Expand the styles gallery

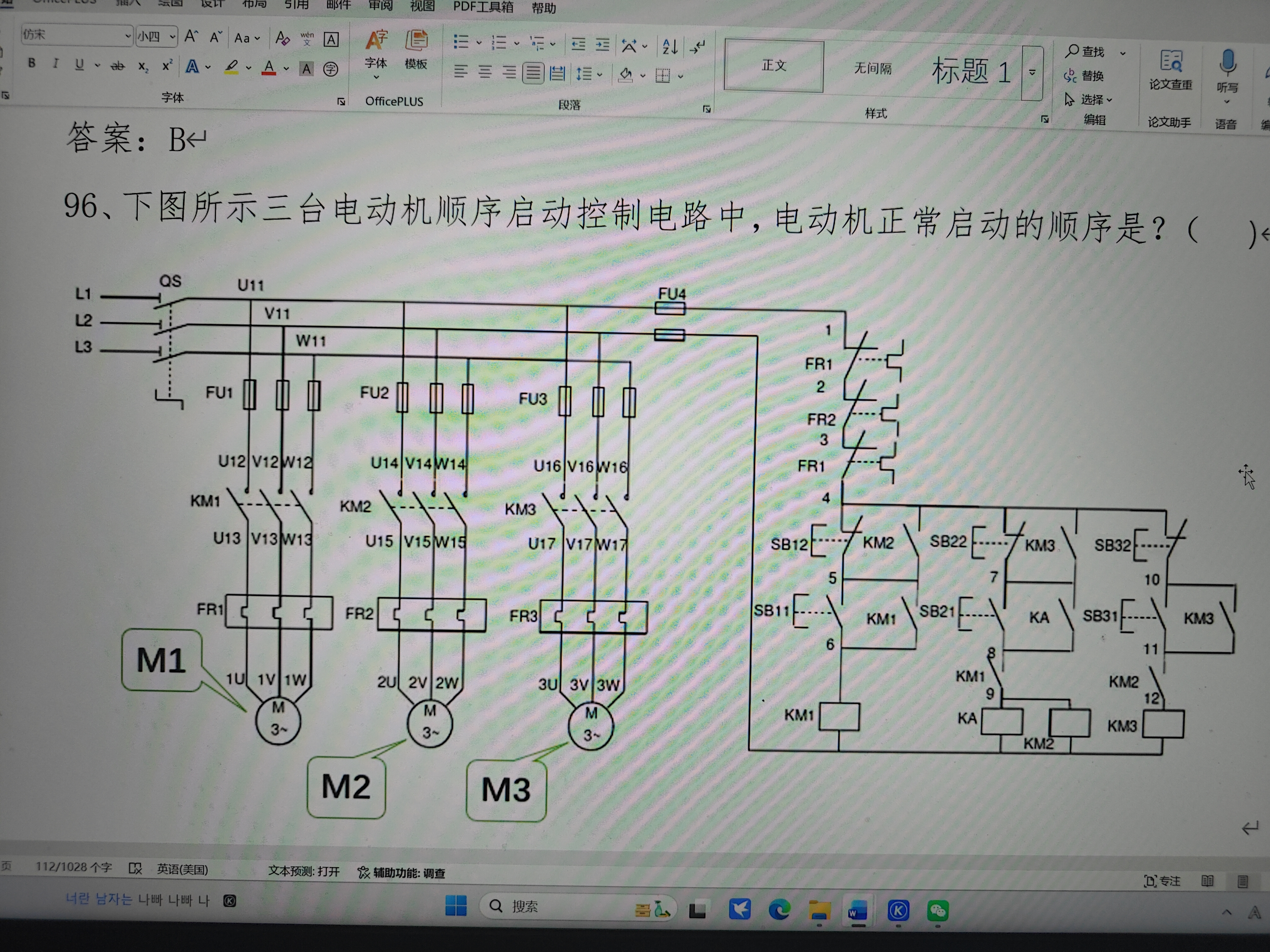tap(1032, 73)
